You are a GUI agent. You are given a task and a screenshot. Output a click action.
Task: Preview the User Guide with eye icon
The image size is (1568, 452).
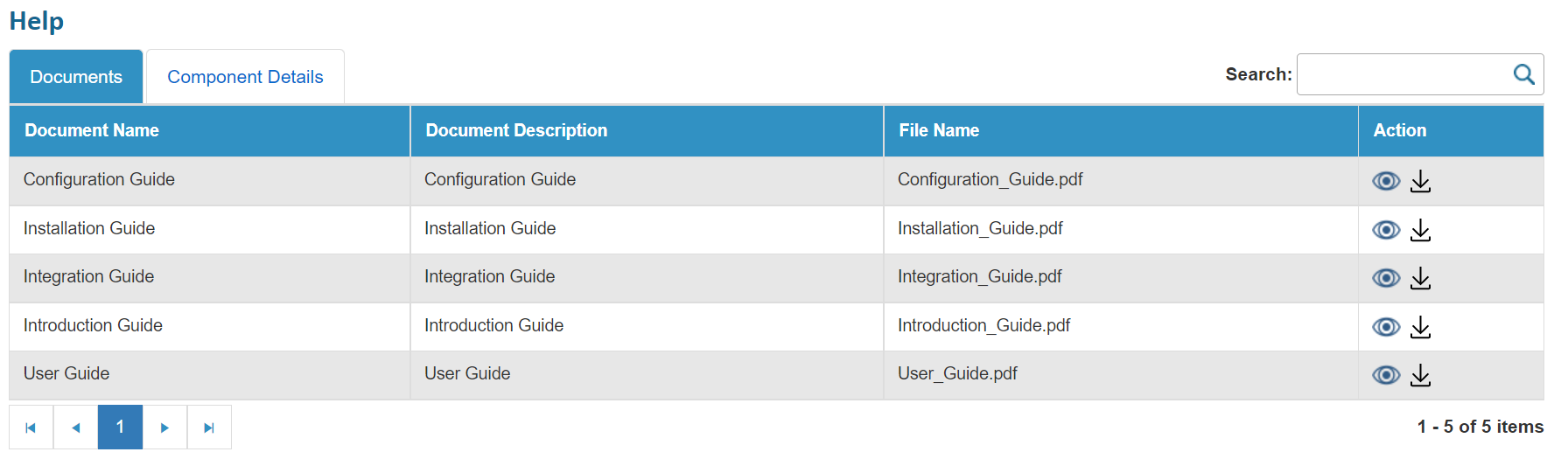(1385, 375)
